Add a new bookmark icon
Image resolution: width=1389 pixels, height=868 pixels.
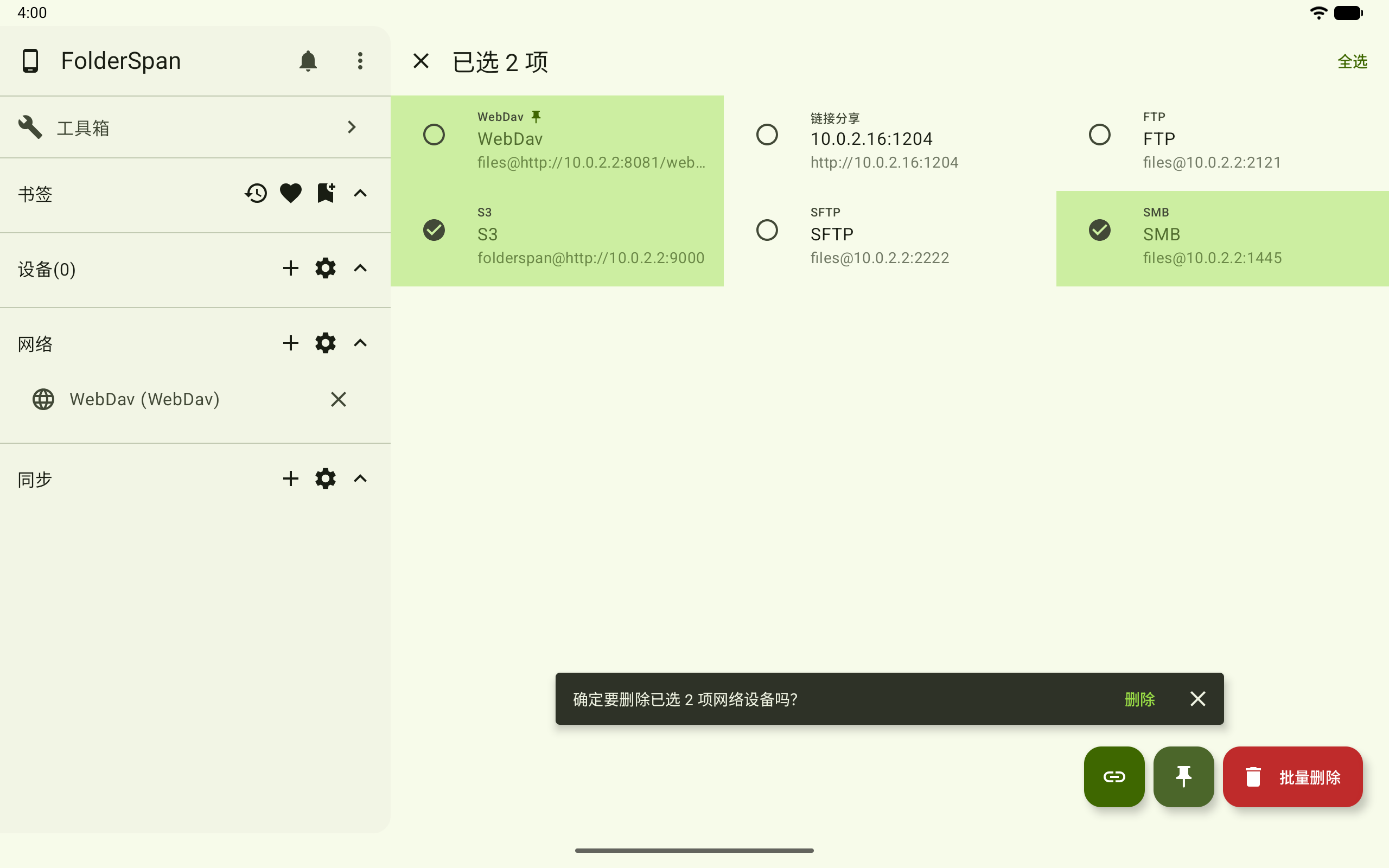[x=326, y=193]
